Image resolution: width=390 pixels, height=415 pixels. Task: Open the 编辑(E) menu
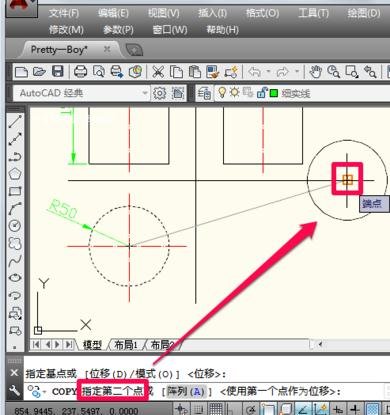pos(113,13)
